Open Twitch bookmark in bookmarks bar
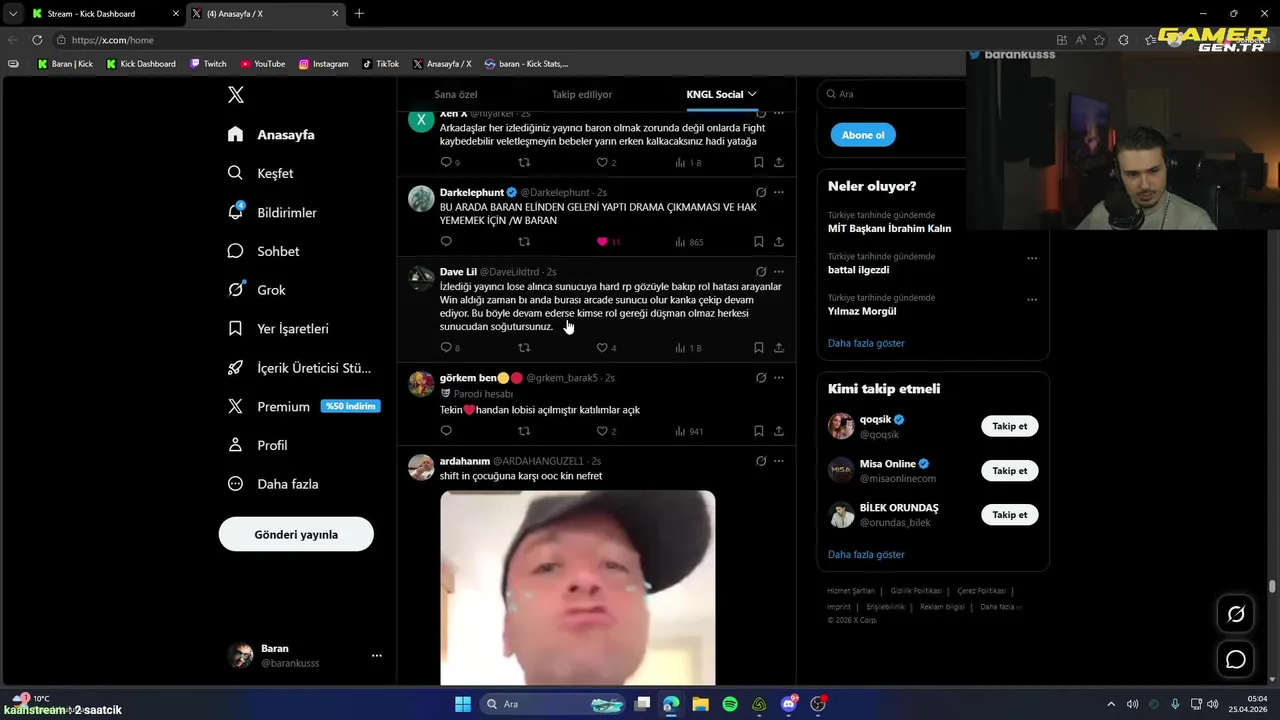This screenshot has width=1280, height=720. 208,64
